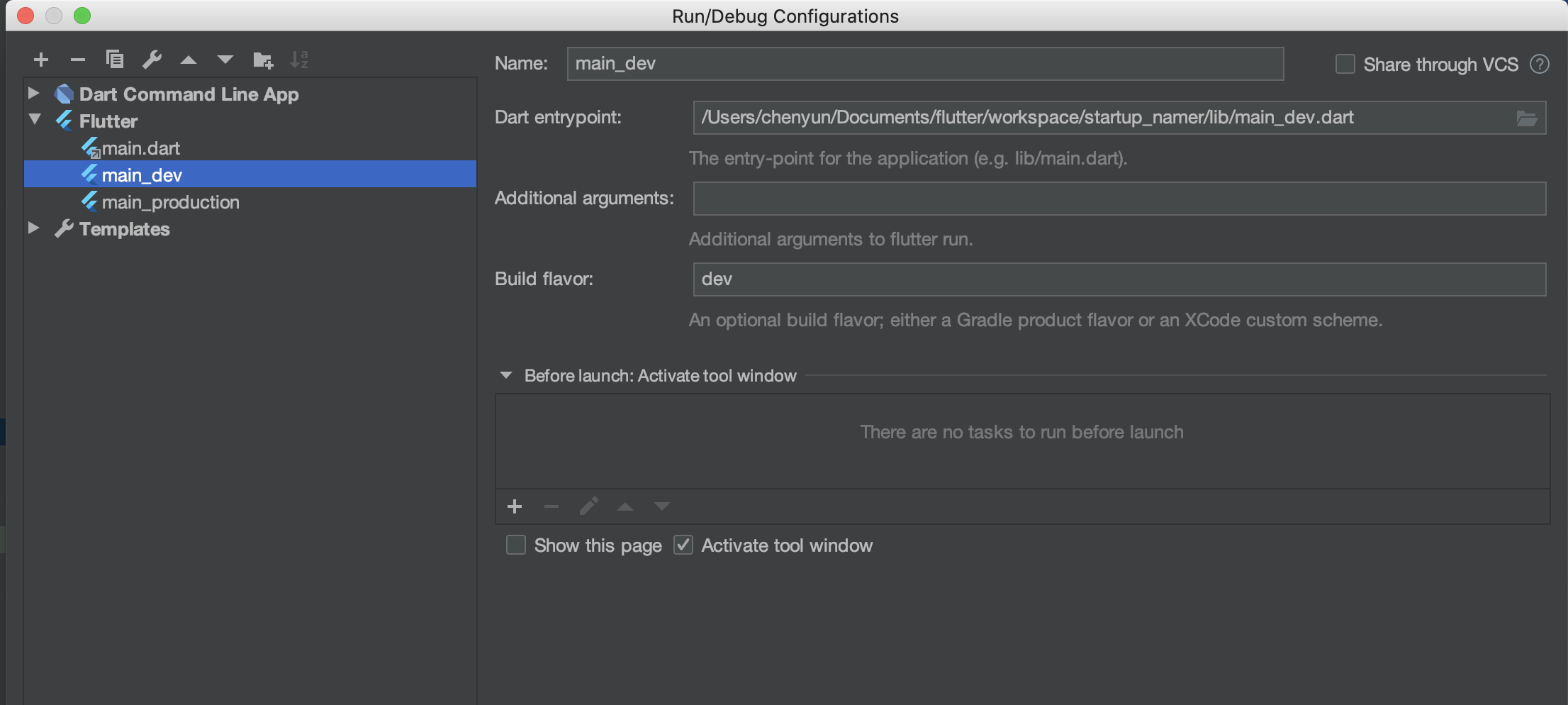Enable the Share through VCS checkbox
This screenshot has height=705, width=1568.
click(1345, 65)
